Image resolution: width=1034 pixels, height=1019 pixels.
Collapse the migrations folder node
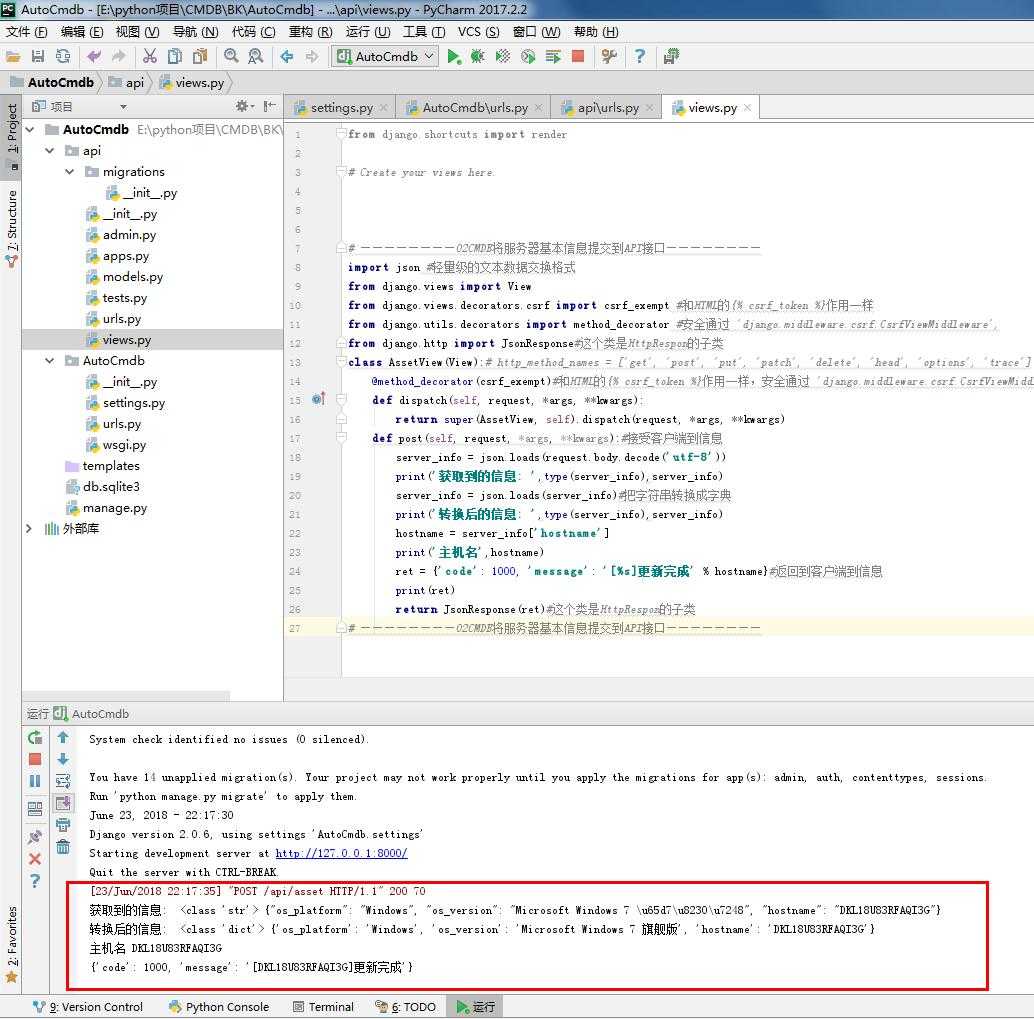pos(70,172)
